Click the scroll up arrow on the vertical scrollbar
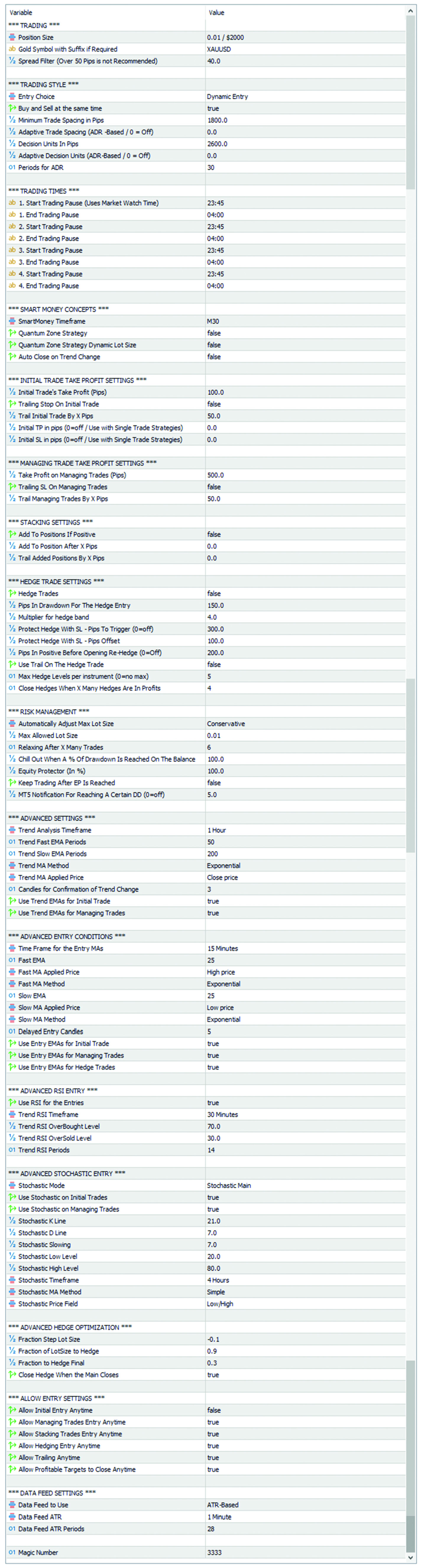The image size is (421, 1568). (x=411, y=12)
